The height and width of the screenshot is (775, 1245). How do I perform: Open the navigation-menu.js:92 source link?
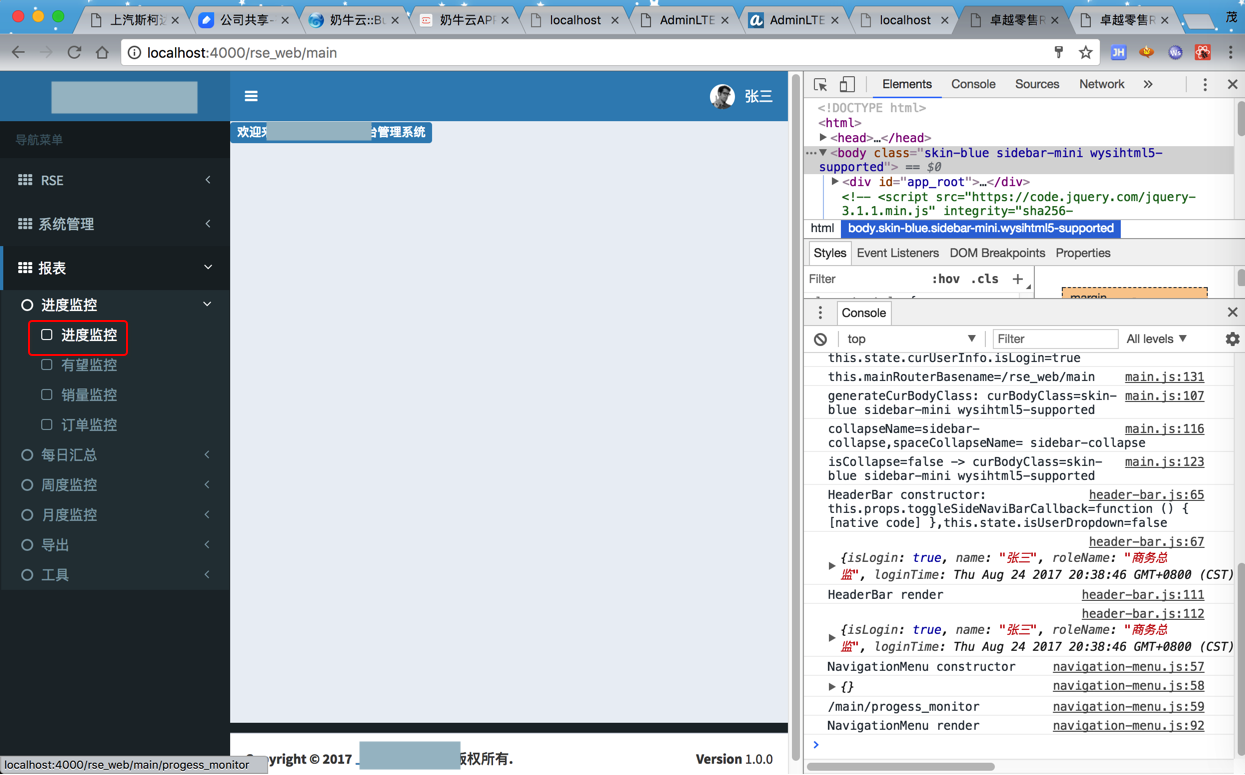1128,726
